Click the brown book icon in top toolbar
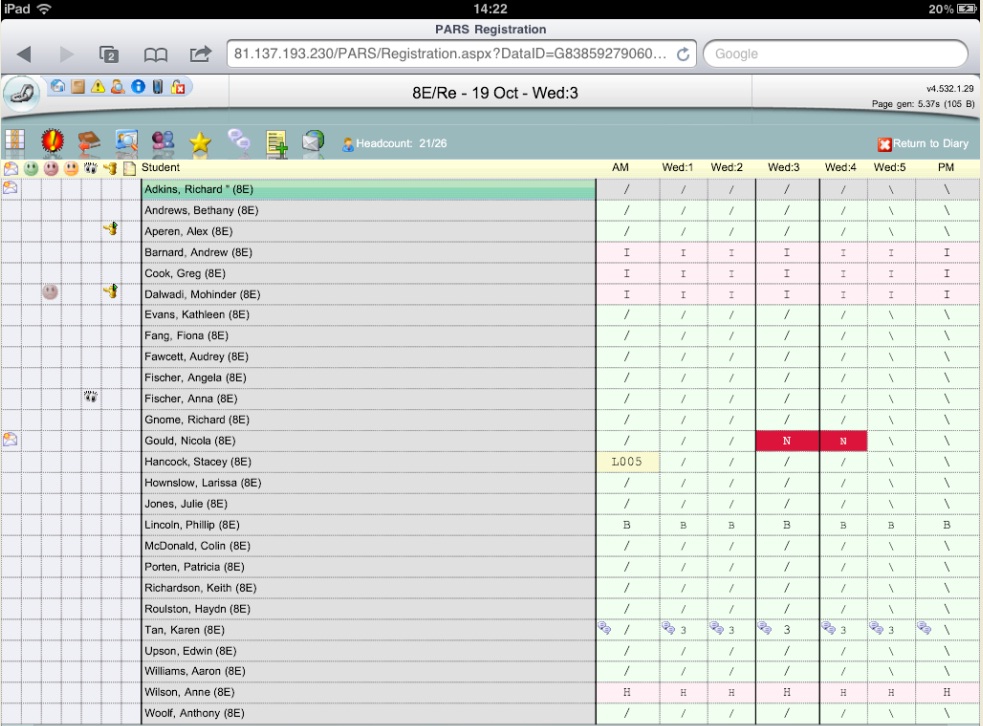This screenshot has width=983, height=726. coord(78,87)
